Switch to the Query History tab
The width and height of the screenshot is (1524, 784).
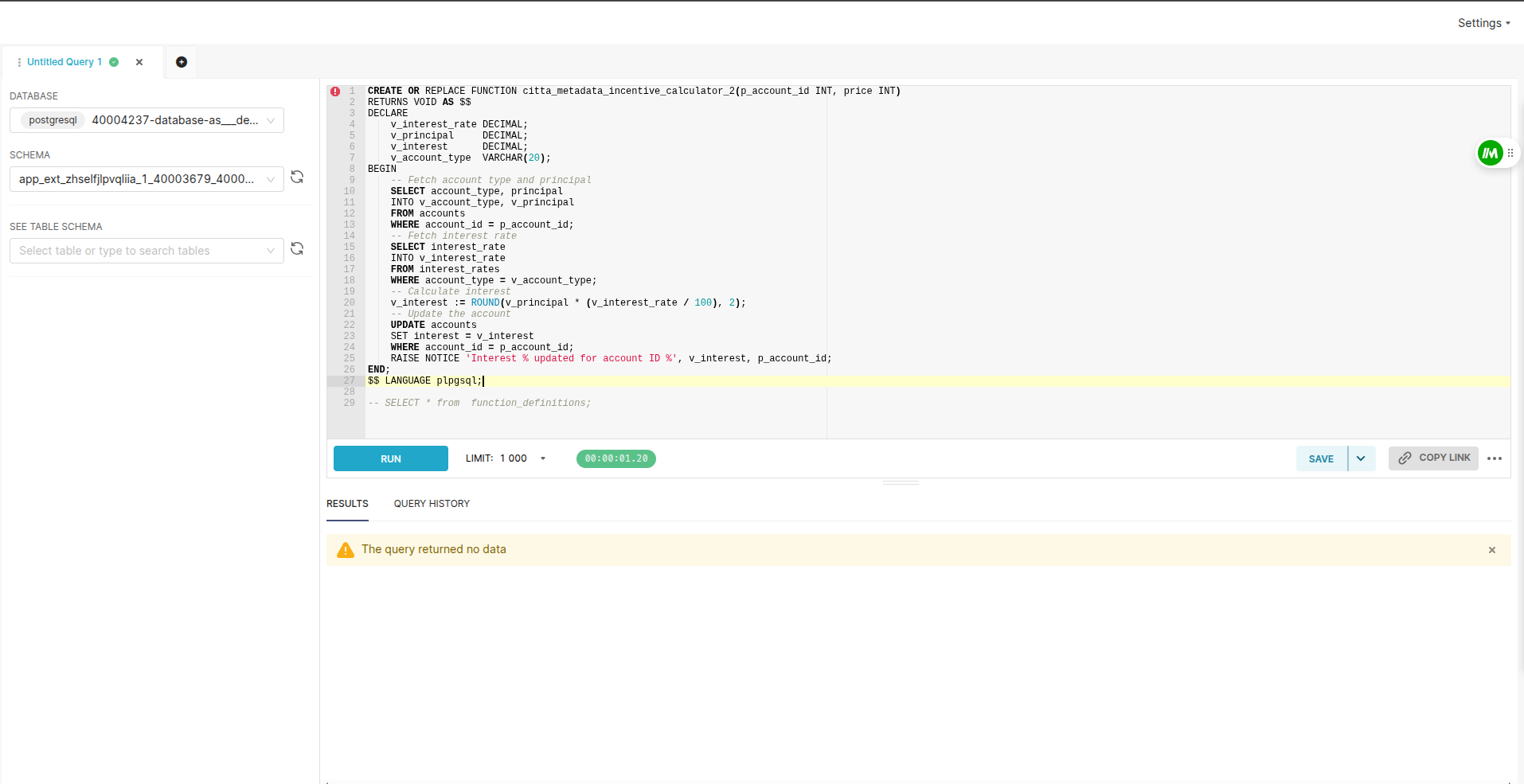point(432,504)
